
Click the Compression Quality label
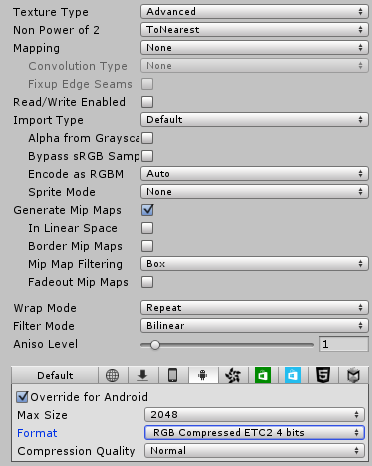[x=76, y=451]
